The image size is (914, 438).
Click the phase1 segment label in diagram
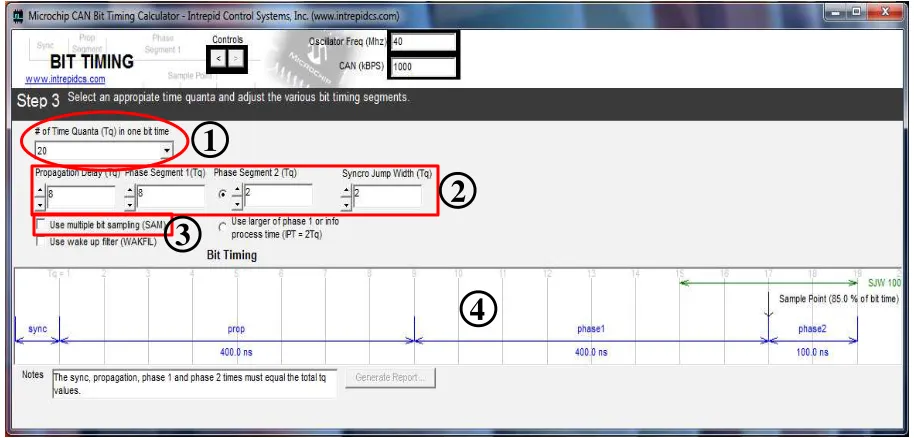click(590, 329)
